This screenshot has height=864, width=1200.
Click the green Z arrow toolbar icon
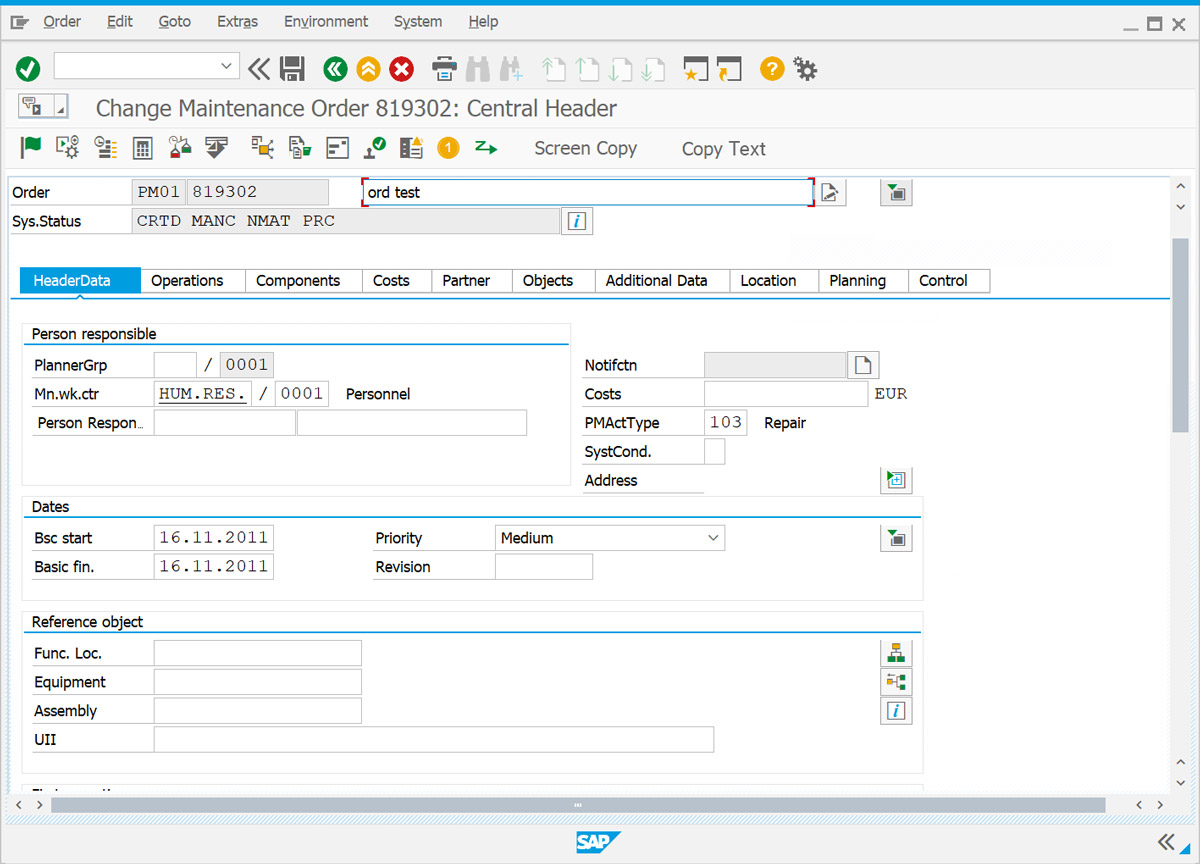[486, 148]
